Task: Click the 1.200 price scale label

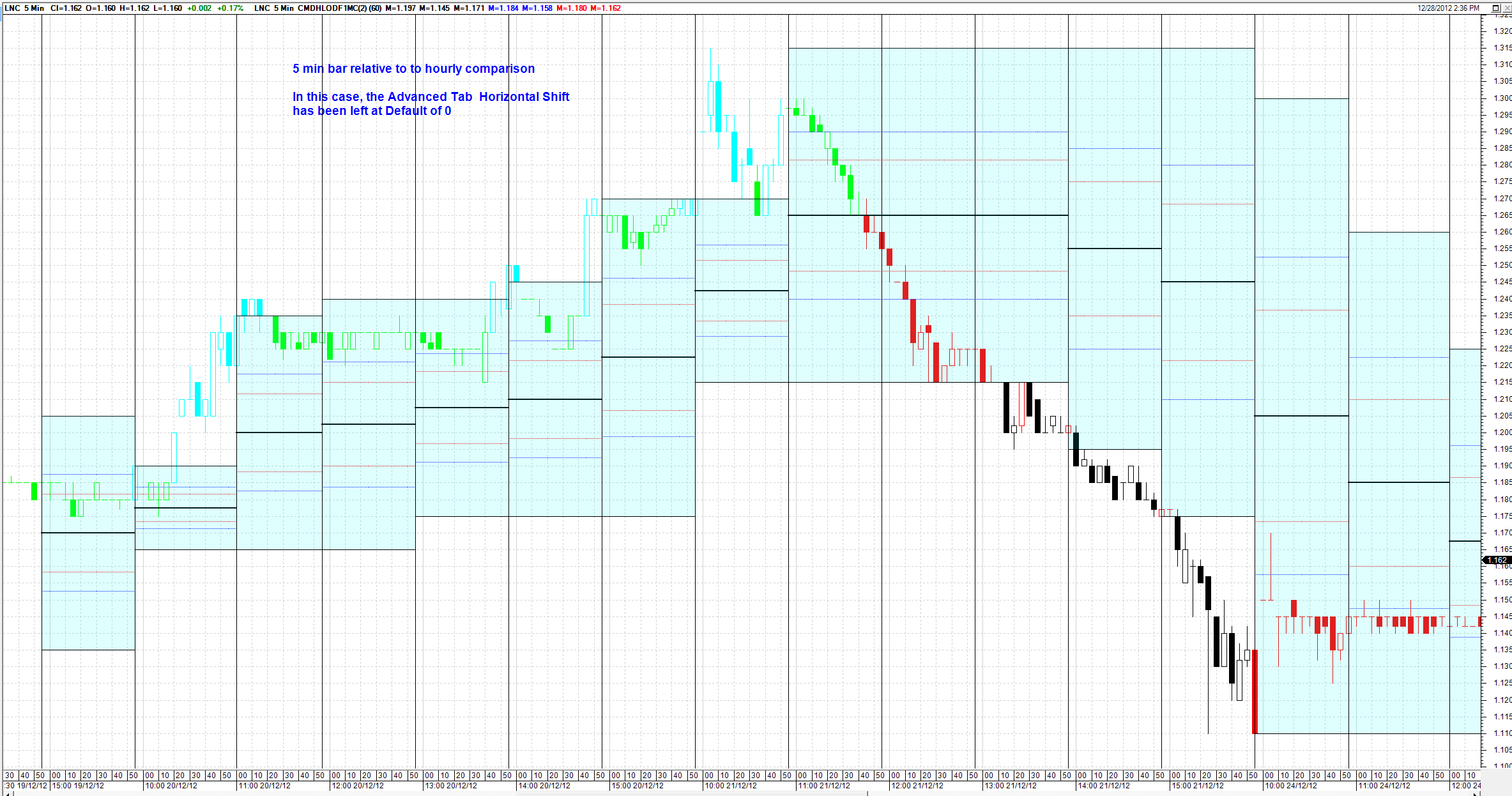Action: pos(1502,432)
